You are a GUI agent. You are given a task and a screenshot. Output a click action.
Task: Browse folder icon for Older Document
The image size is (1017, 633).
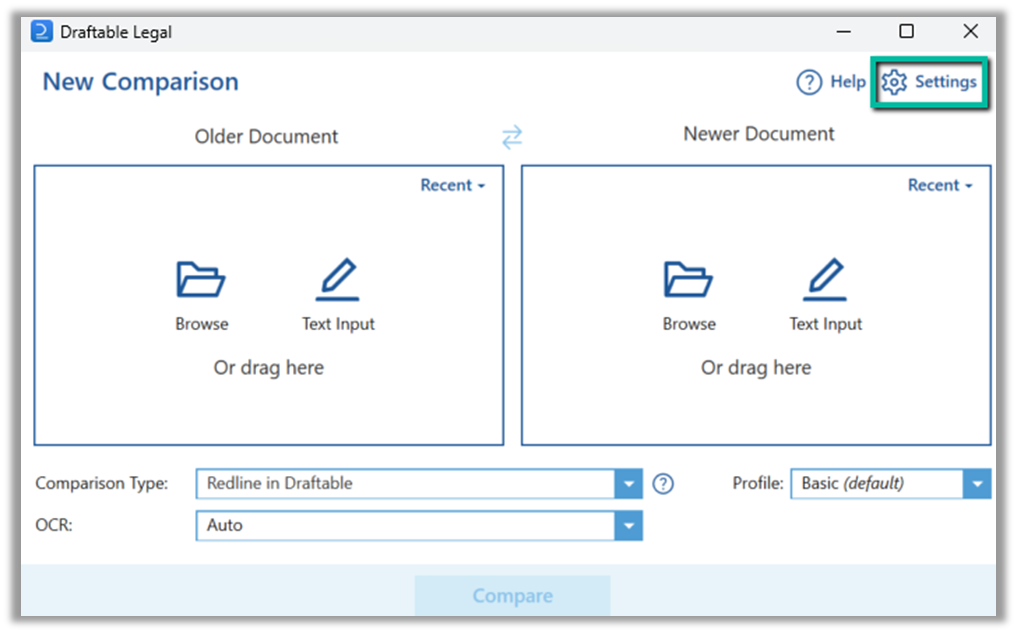pyautogui.click(x=201, y=279)
